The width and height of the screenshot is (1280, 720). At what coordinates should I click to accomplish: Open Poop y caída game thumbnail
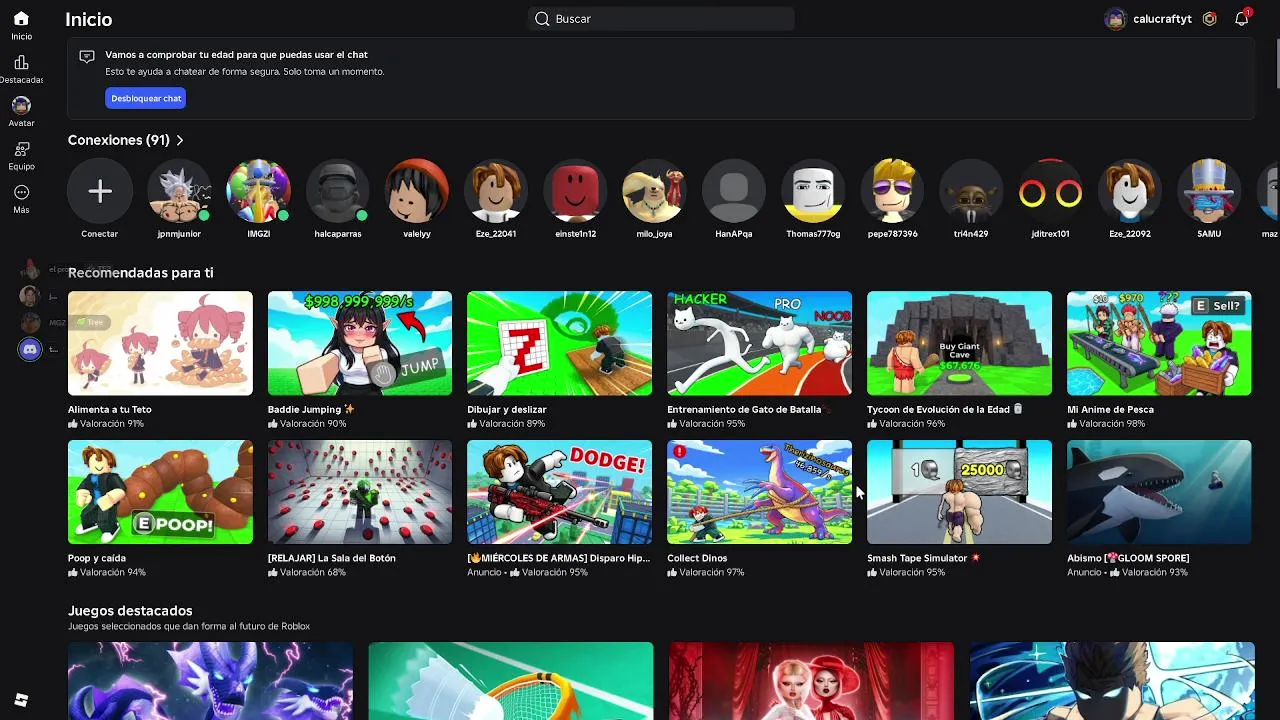pos(160,492)
